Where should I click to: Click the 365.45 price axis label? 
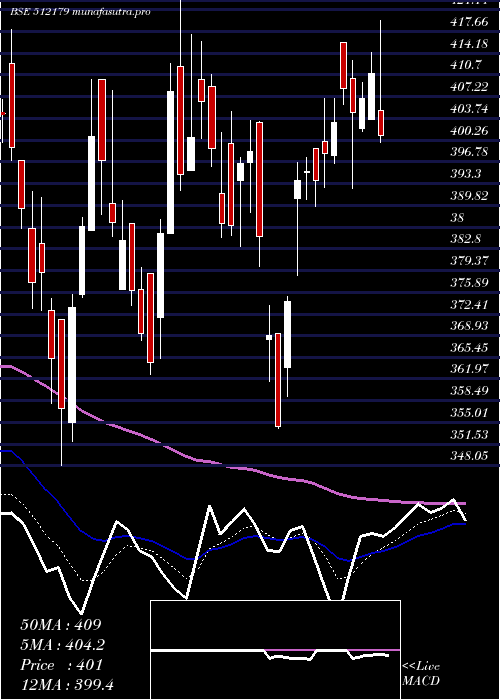(469, 347)
